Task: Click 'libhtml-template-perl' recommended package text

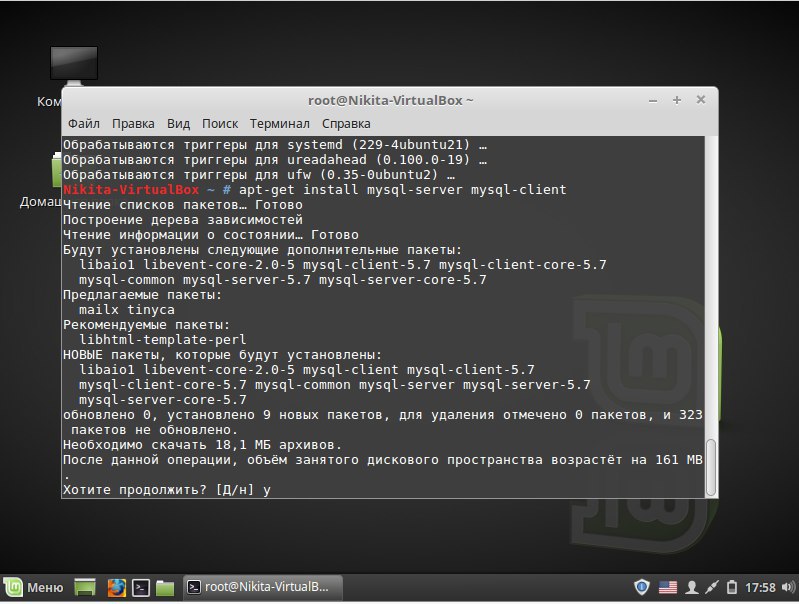Action: (163, 339)
